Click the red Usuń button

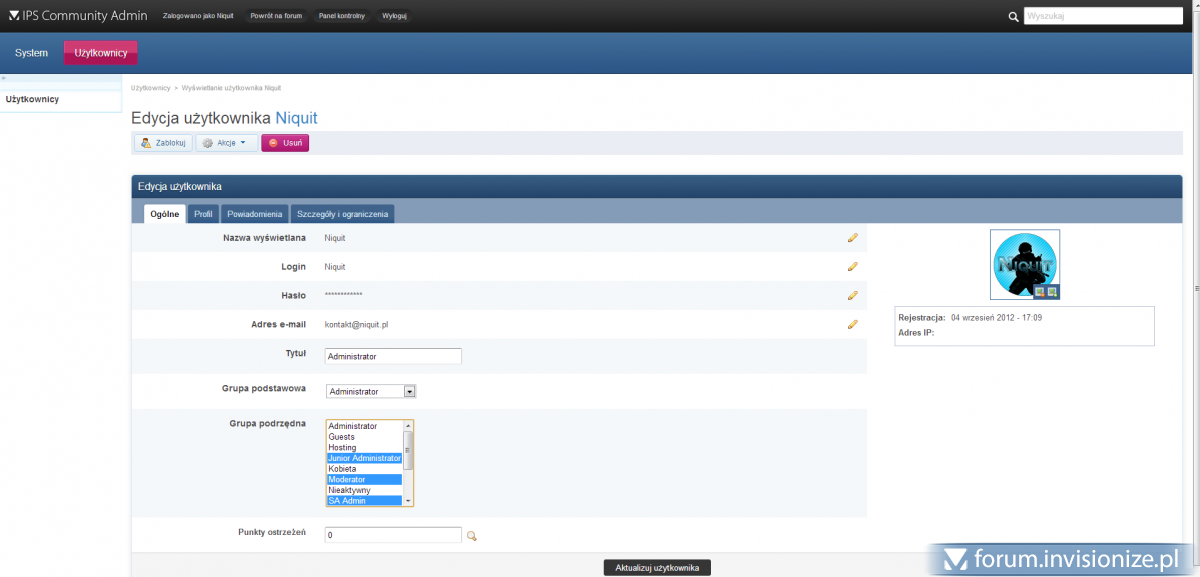tap(285, 143)
